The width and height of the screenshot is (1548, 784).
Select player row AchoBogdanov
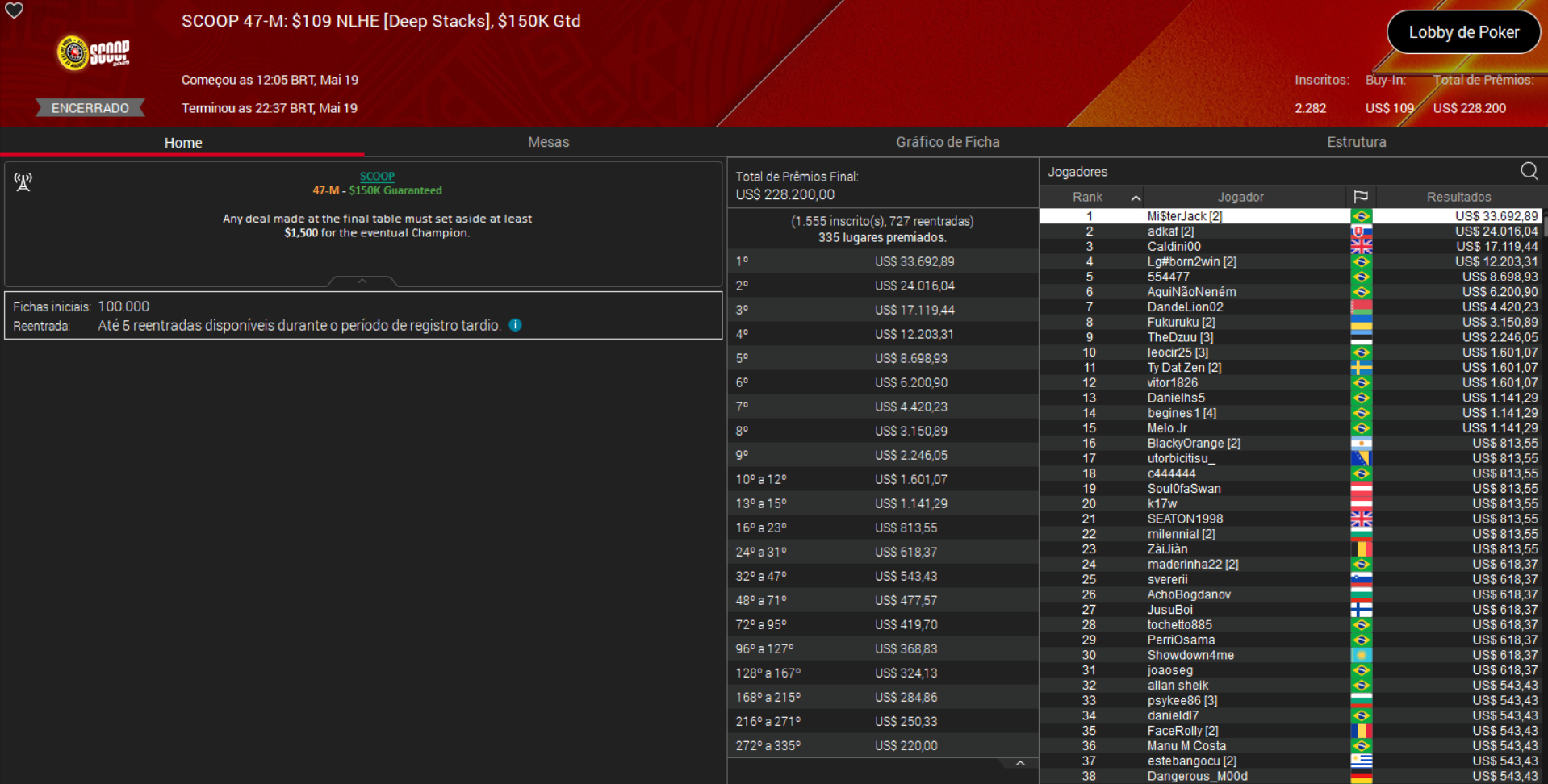click(x=1290, y=594)
